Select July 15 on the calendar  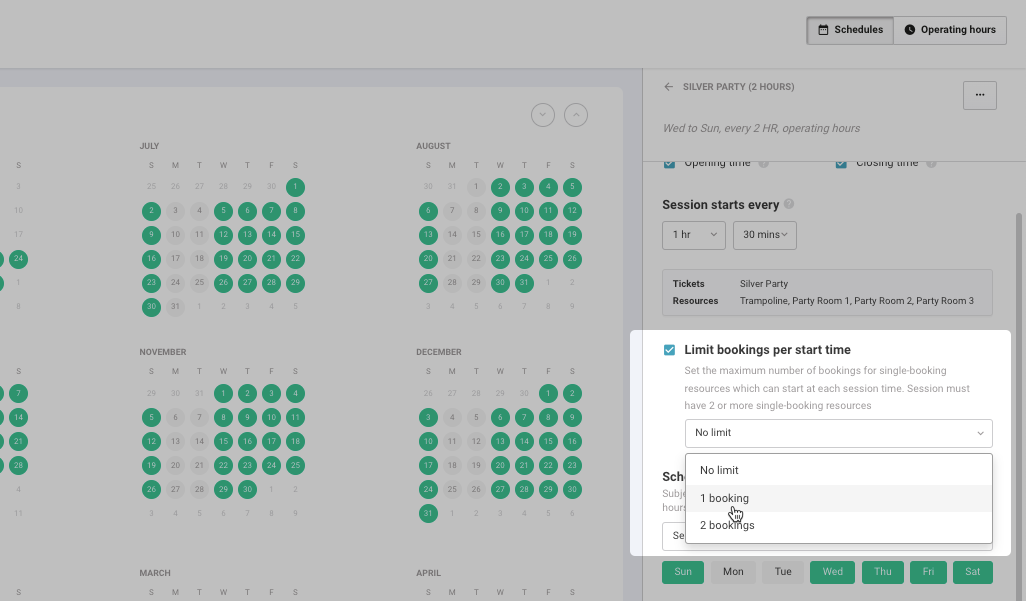[x=295, y=235]
